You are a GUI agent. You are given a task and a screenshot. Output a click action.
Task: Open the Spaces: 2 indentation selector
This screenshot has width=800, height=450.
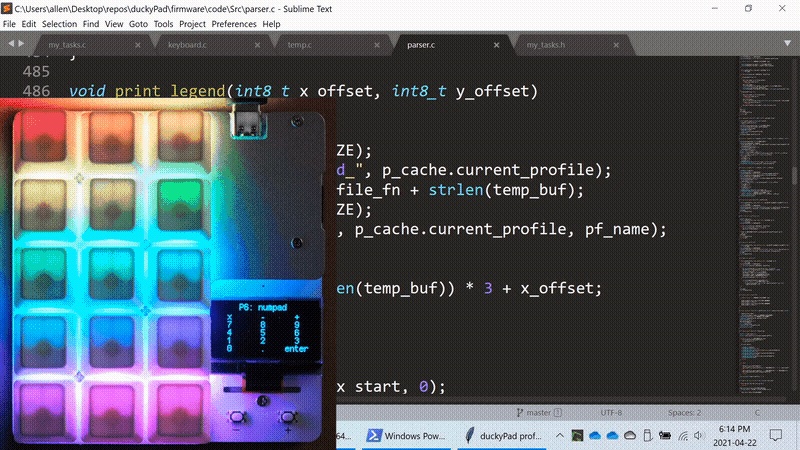point(685,412)
